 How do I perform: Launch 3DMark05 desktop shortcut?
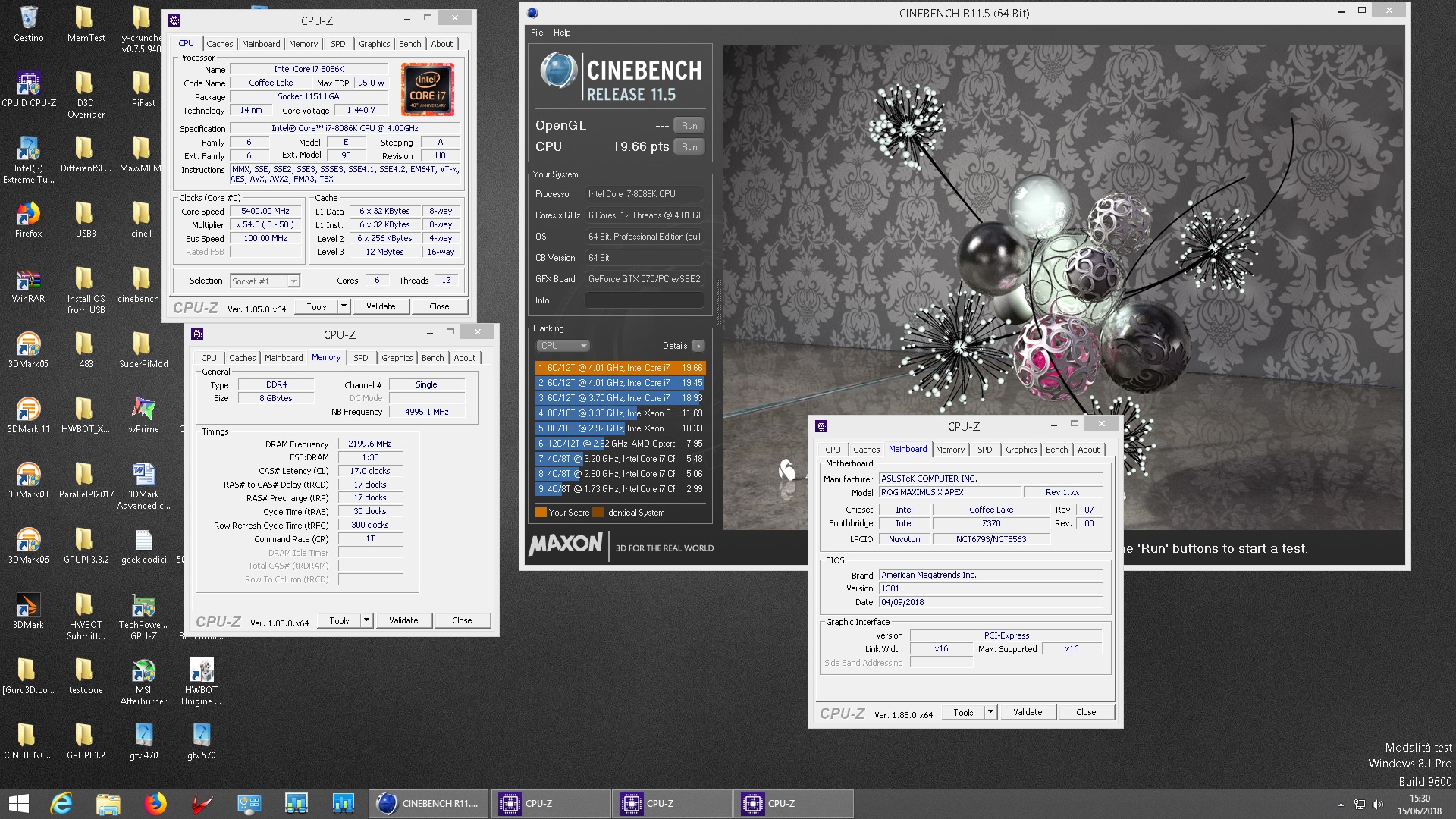(28, 350)
